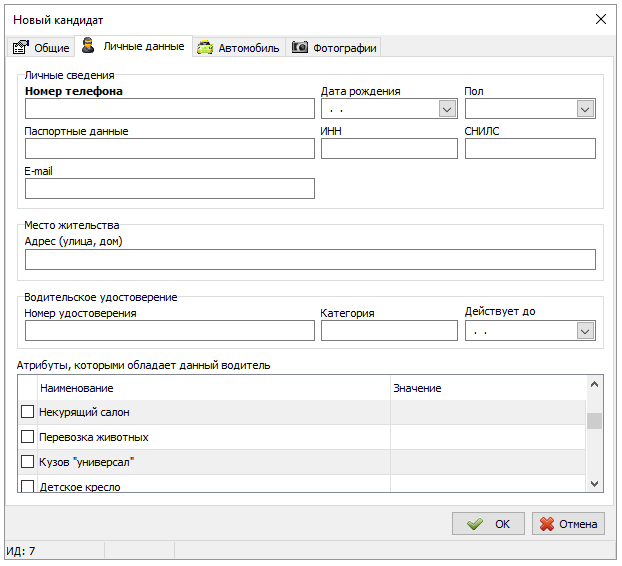
Task: Open the Действует до date picker
Action: pos(585,330)
